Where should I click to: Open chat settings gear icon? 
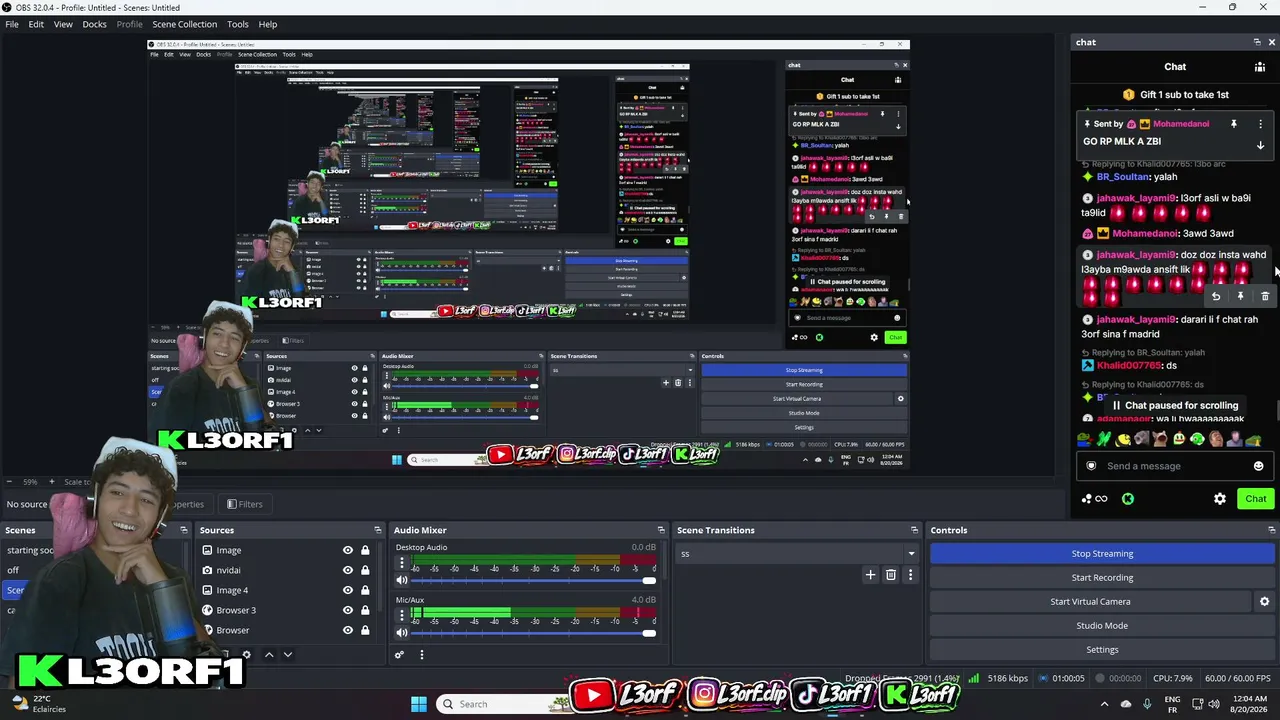[1220, 499]
